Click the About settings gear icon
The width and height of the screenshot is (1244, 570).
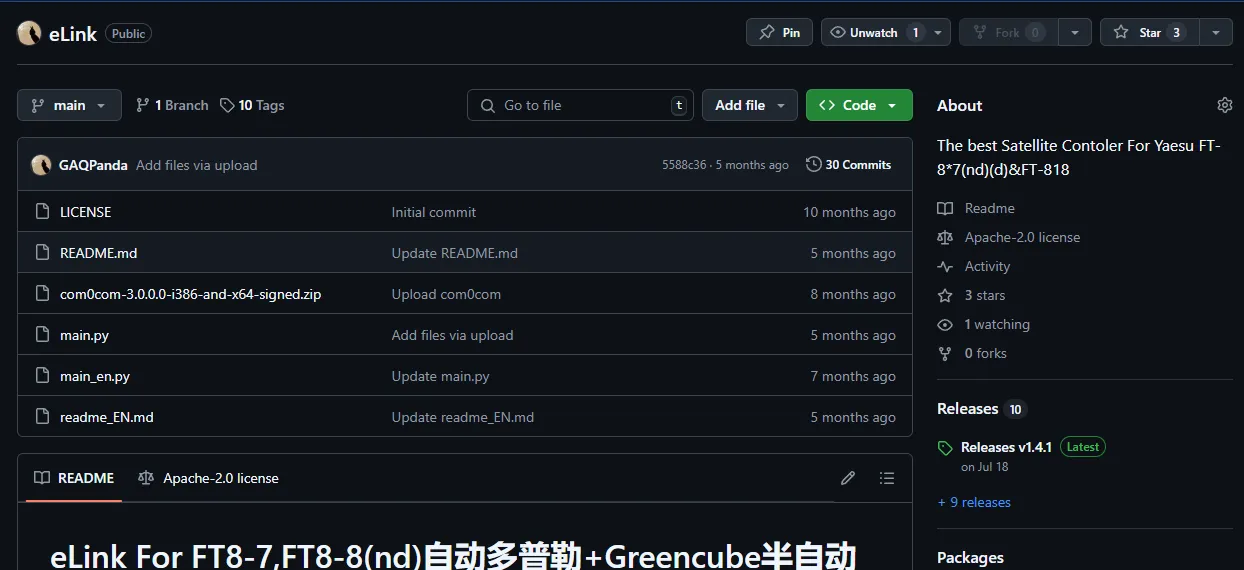point(1224,105)
